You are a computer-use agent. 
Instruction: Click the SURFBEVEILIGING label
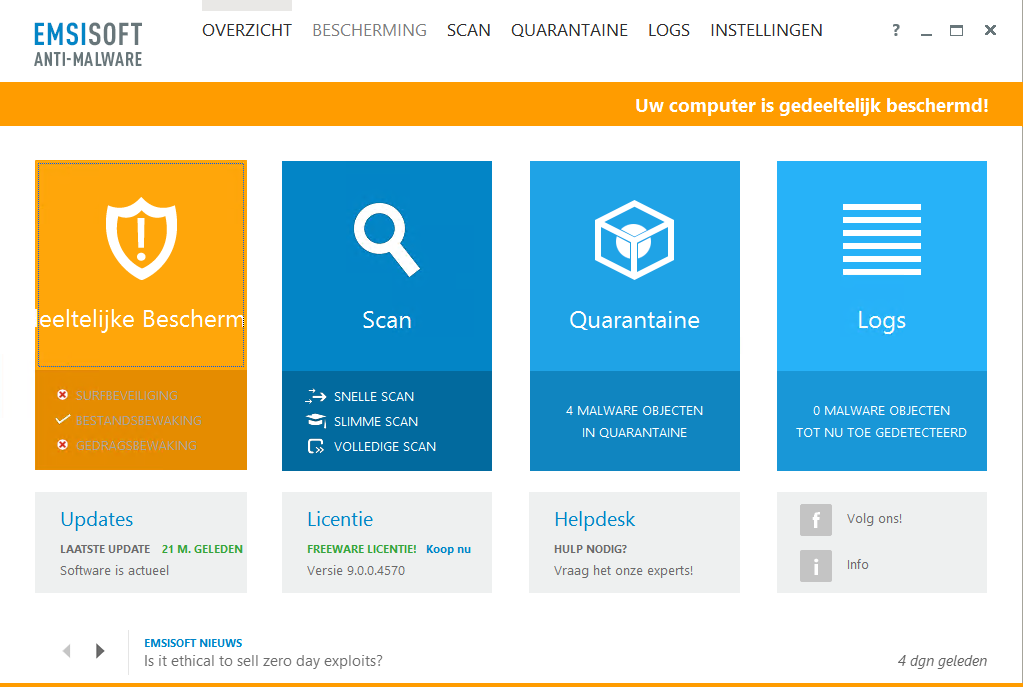pos(127,395)
